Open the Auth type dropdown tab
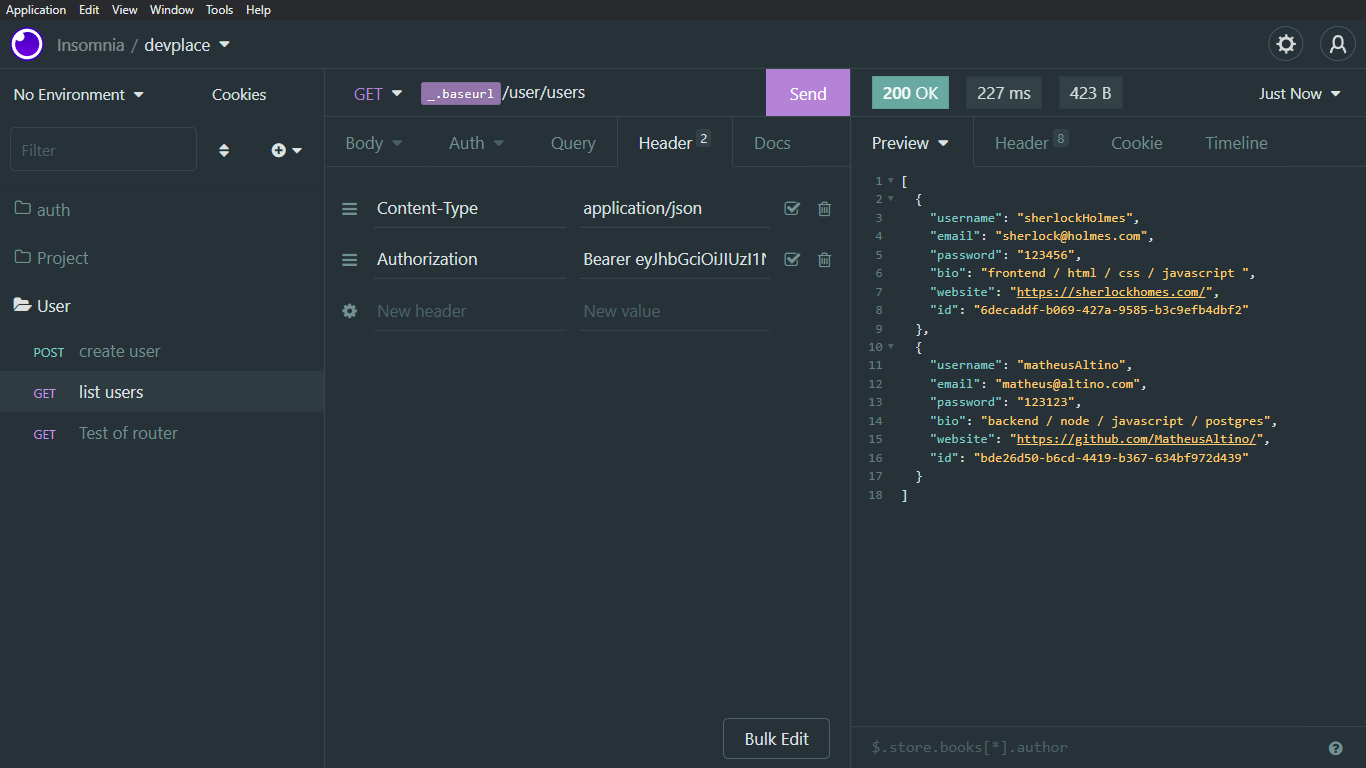Image resolution: width=1366 pixels, height=768 pixels. pyautogui.click(x=476, y=143)
